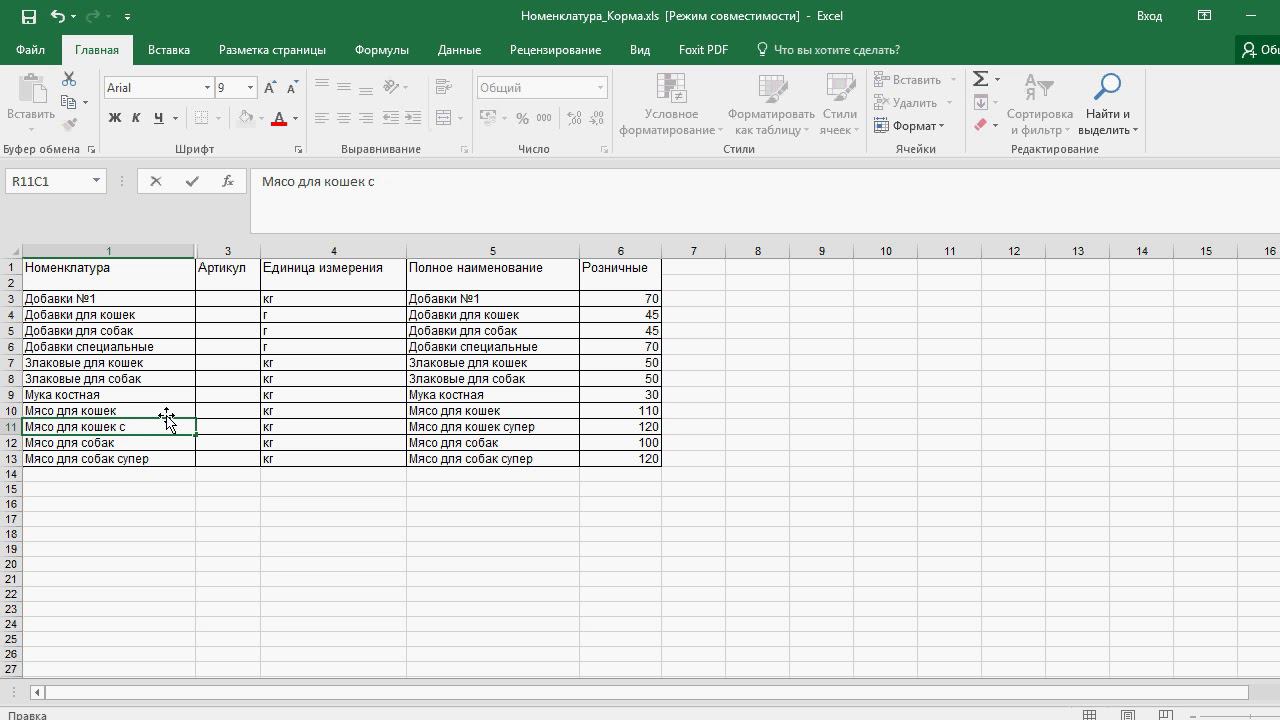The width and height of the screenshot is (1280, 720).
Task: Cancel the cell entry with X icon
Action: click(x=156, y=181)
